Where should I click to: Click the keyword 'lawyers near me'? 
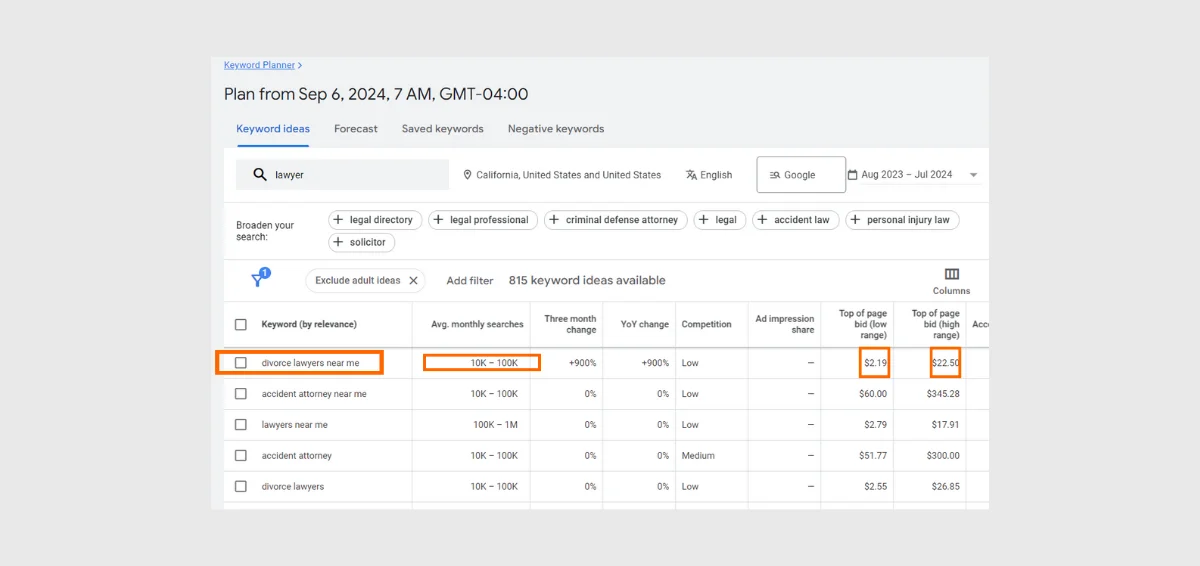coord(295,425)
